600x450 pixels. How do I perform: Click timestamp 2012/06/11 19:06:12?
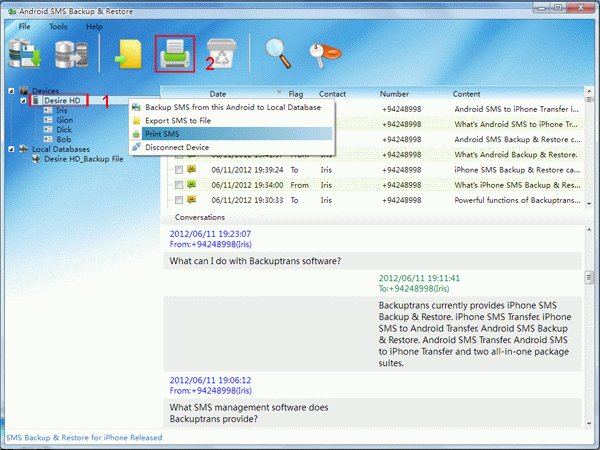210,380
